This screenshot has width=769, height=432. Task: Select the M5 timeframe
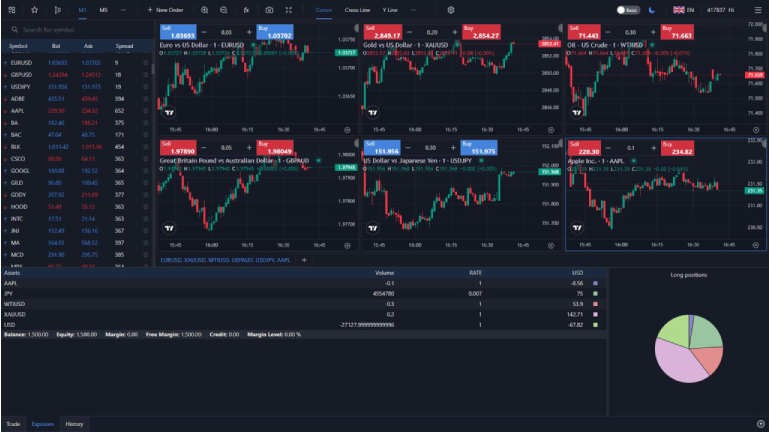(103, 10)
